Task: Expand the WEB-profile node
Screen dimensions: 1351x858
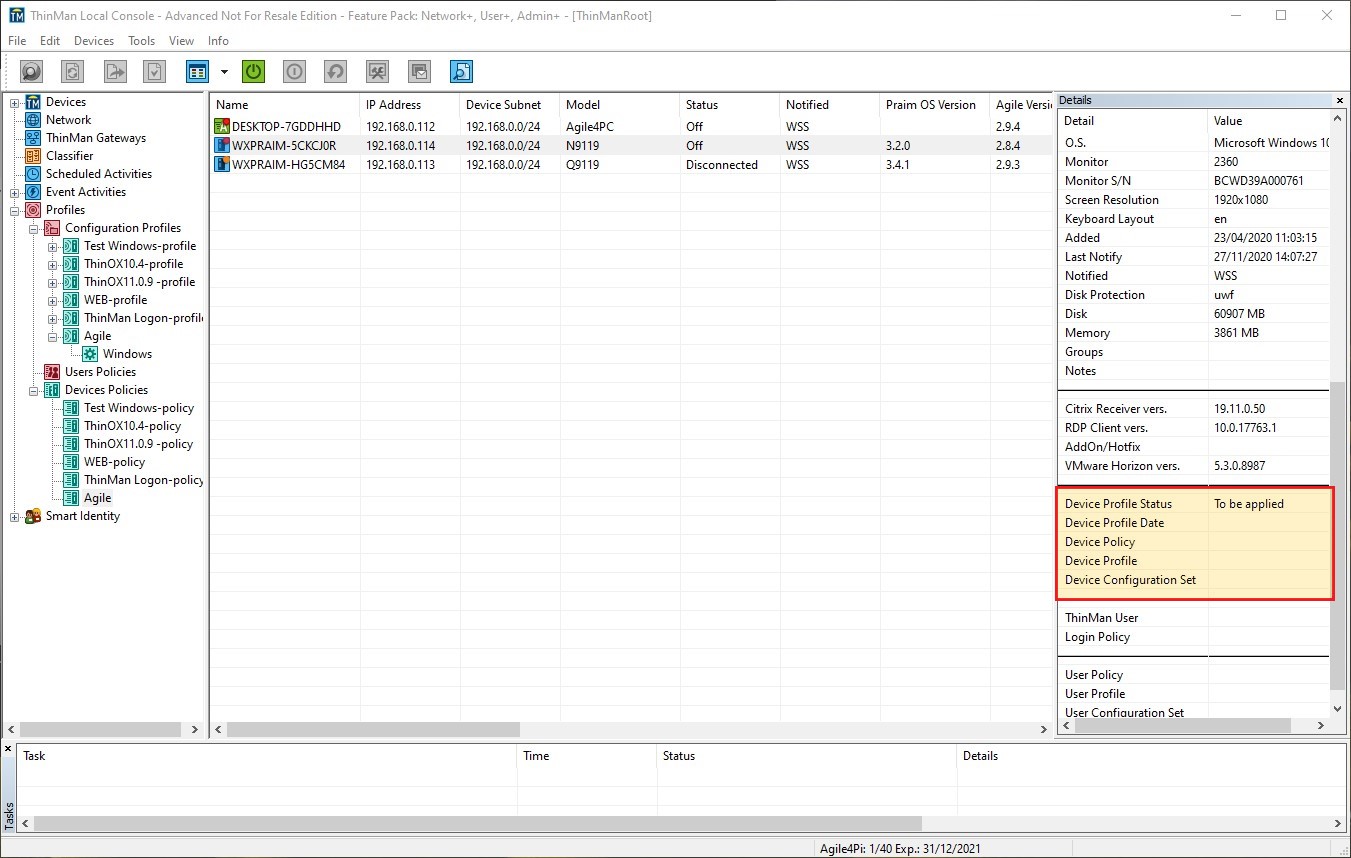Action: pos(53,300)
